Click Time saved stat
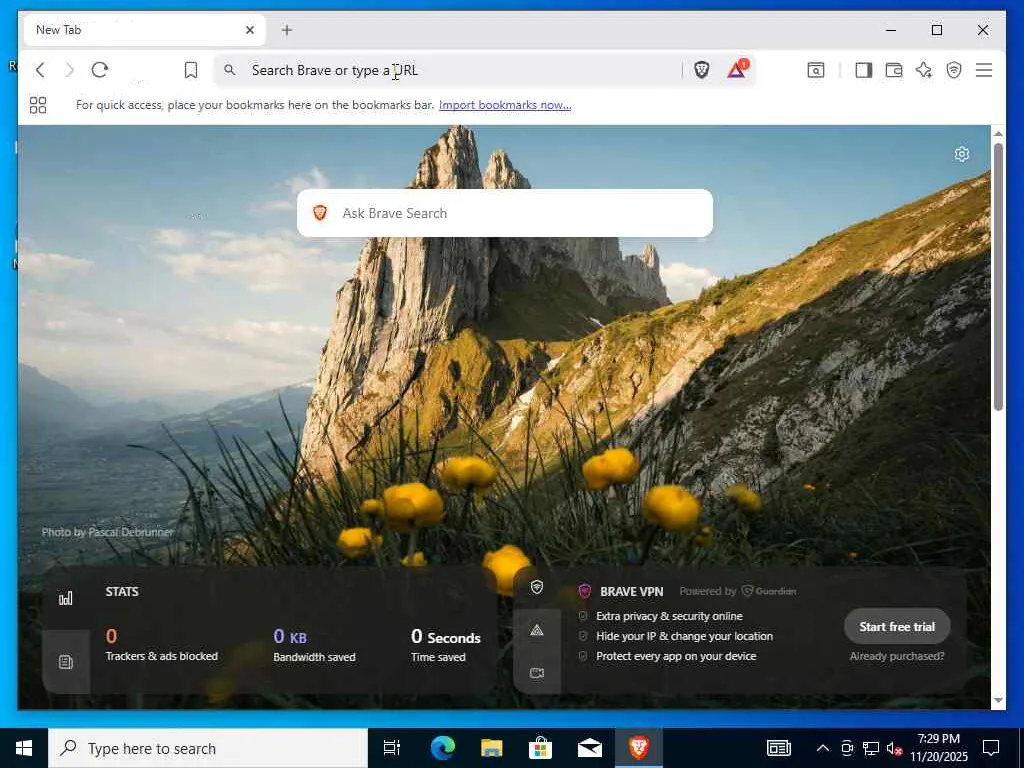 445,645
